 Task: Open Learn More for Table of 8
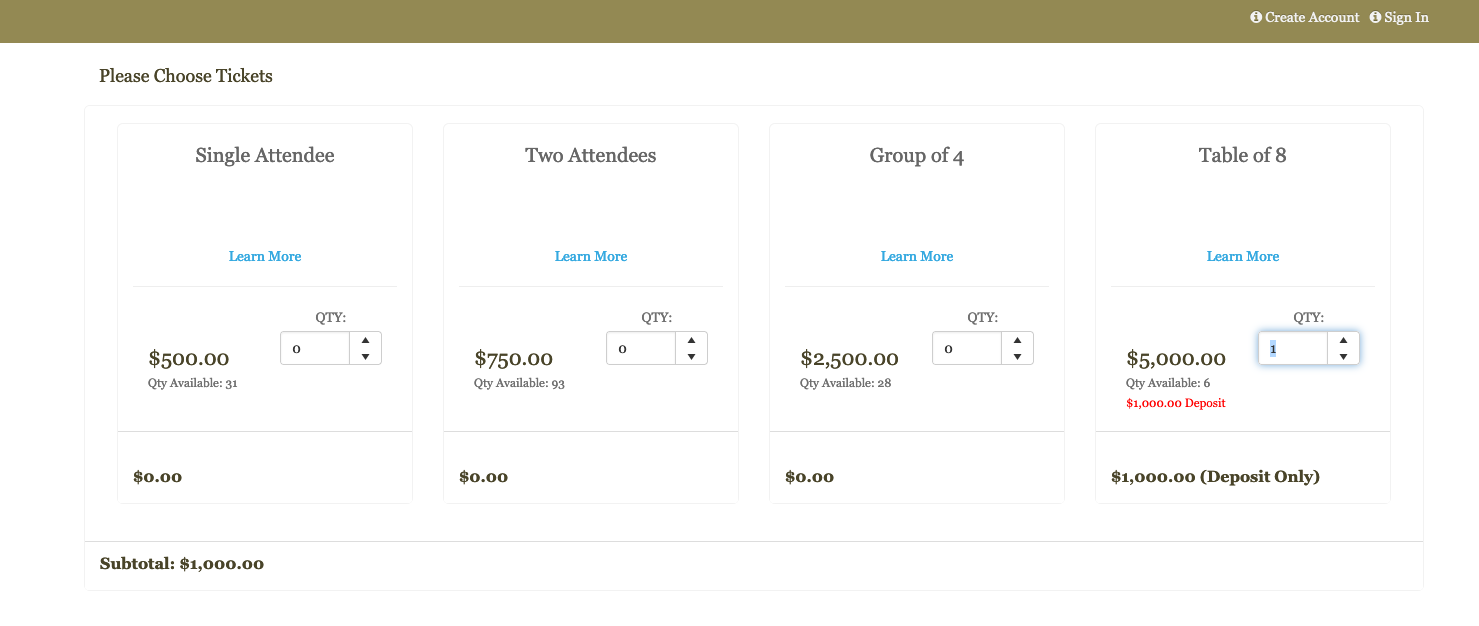tap(1243, 256)
